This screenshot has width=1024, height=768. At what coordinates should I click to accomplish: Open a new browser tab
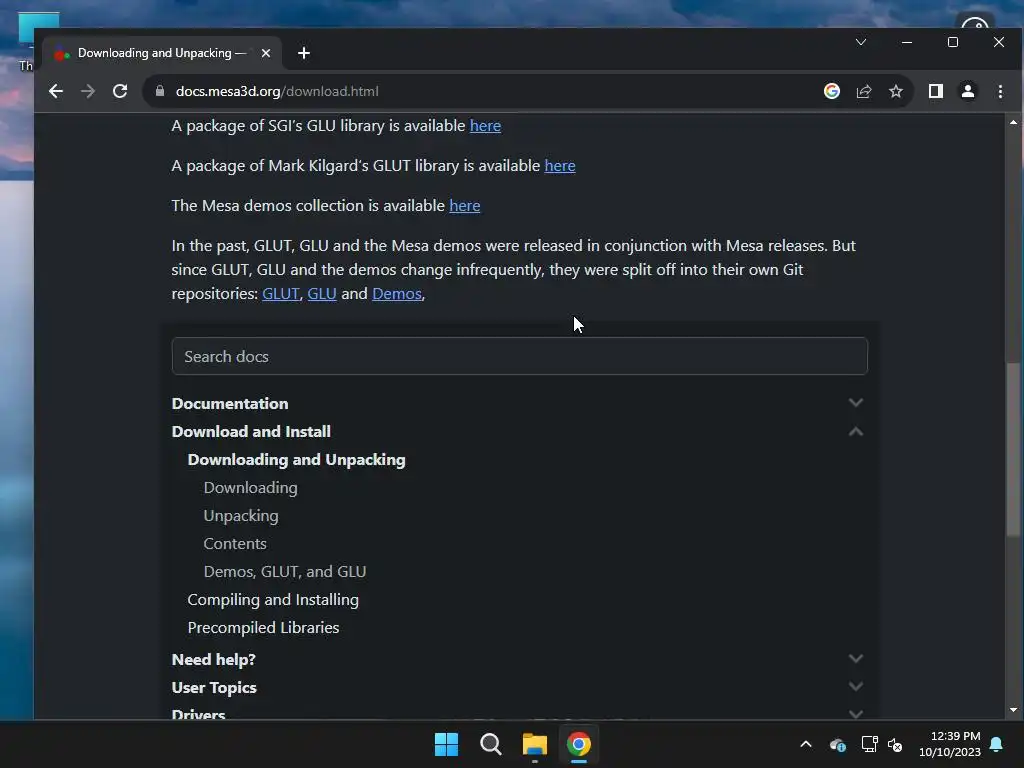click(x=304, y=53)
